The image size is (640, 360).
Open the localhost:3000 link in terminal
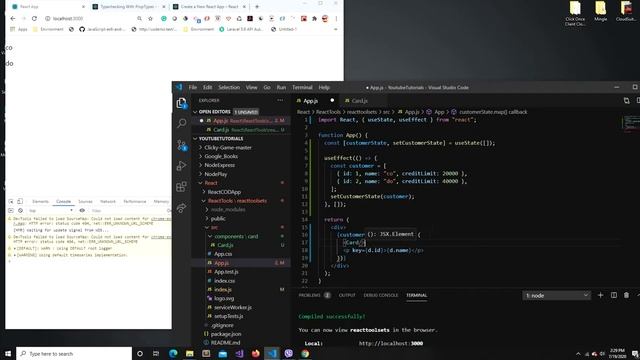391,343
